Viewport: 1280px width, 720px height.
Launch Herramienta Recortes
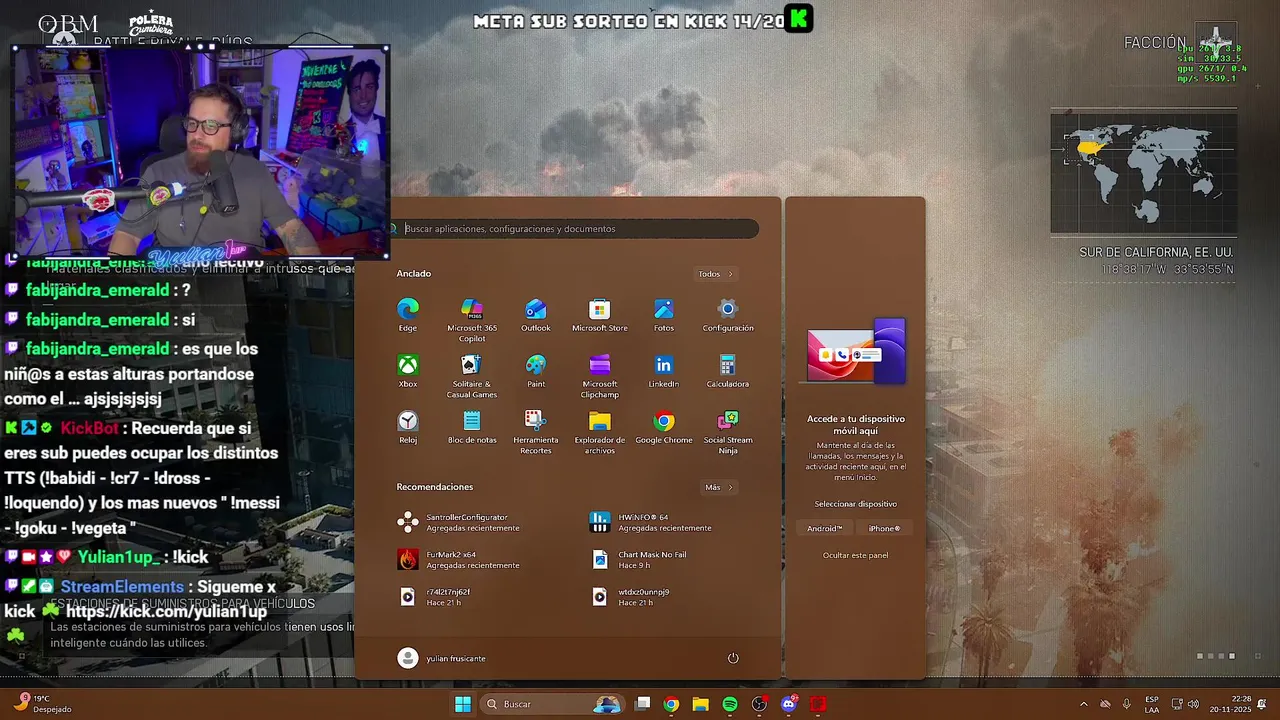coord(536,432)
